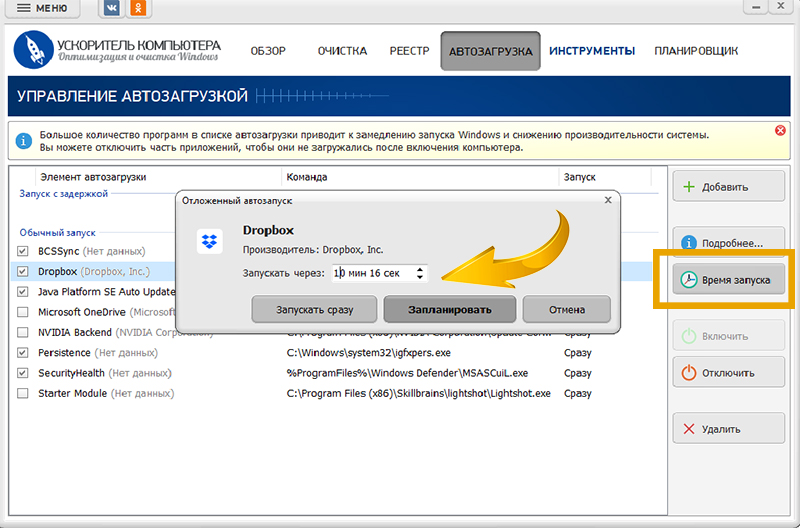Toggle the BCSSync checkbox

click(22, 251)
